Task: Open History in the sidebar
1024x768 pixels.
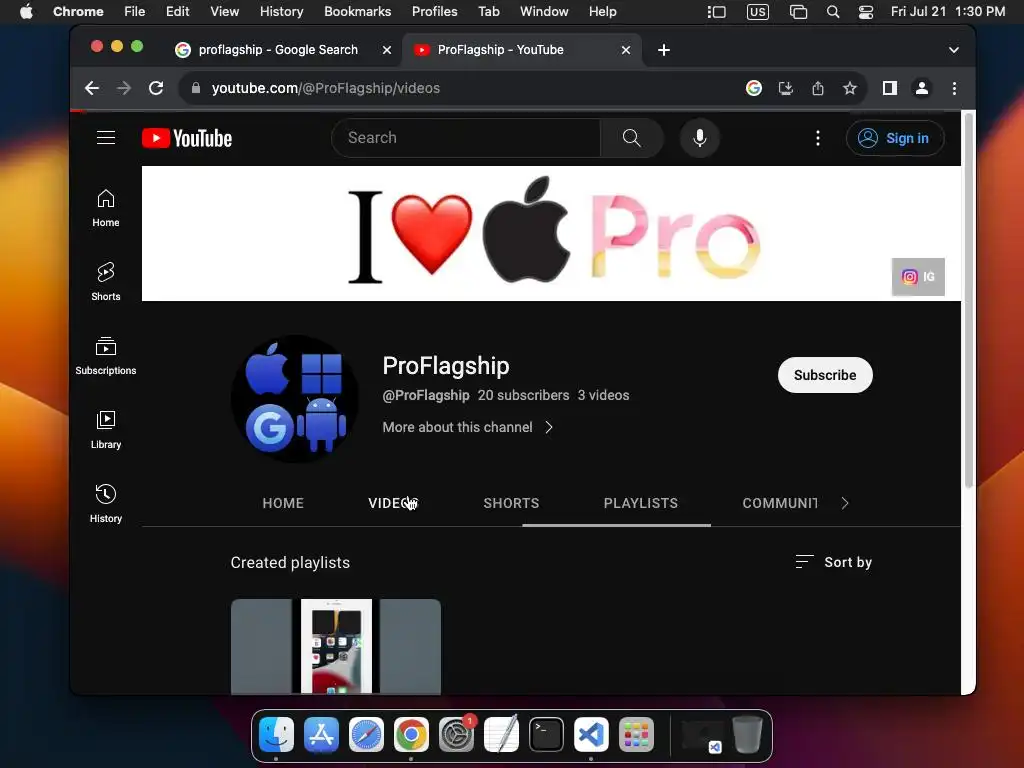Action: click(x=106, y=504)
